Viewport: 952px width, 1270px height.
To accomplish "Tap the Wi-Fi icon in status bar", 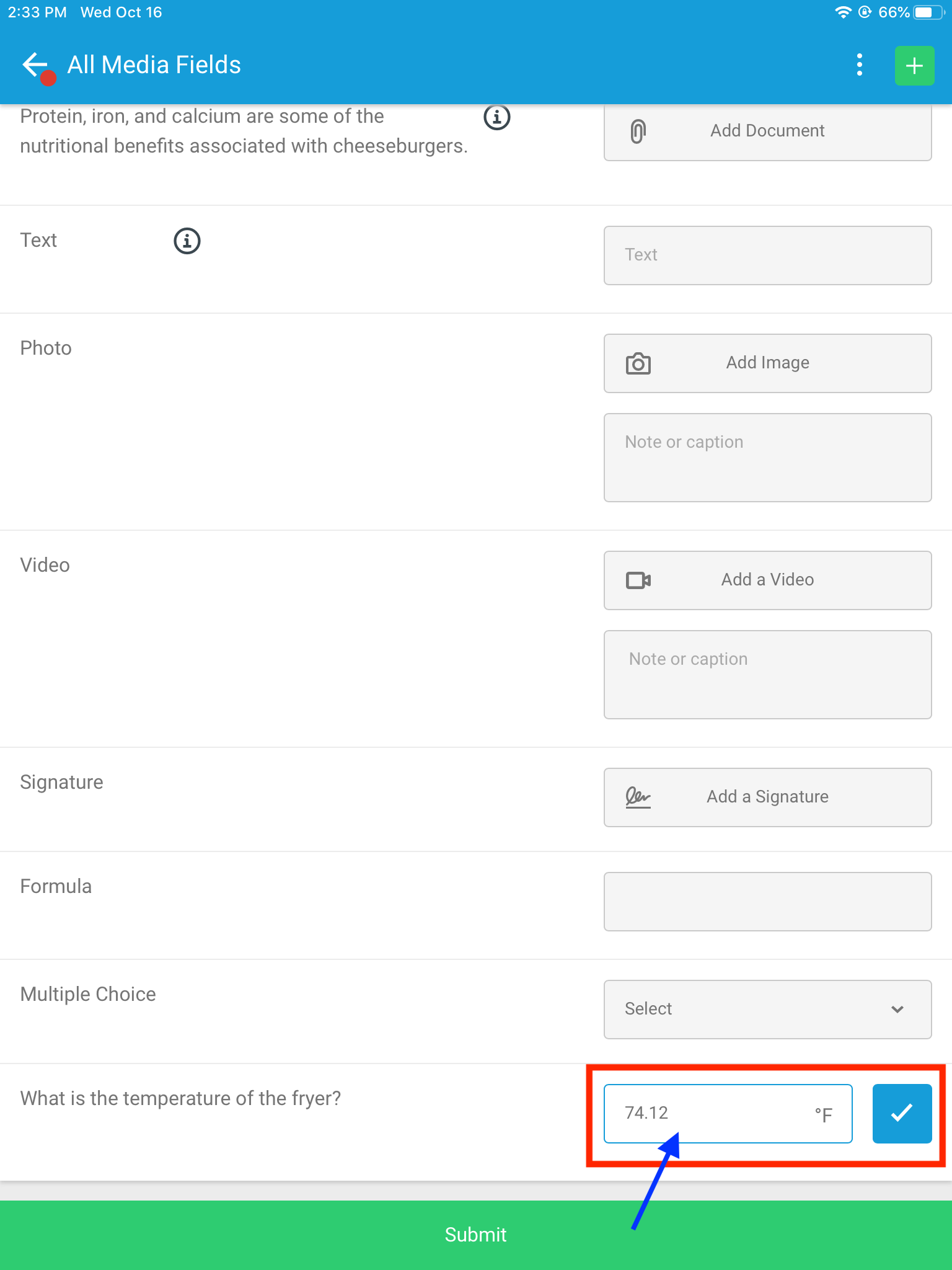I will (x=843, y=12).
